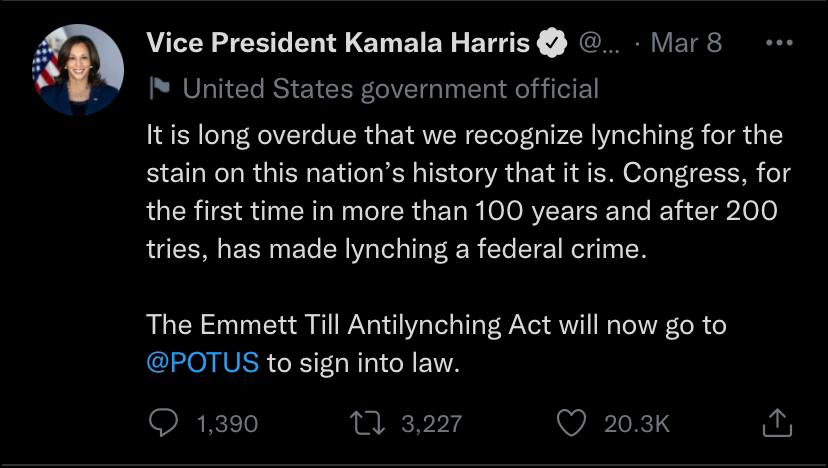The image size is (828, 468).
Task: Click the tweet's opening sentence about lynching
Action: (x=464, y=134)
